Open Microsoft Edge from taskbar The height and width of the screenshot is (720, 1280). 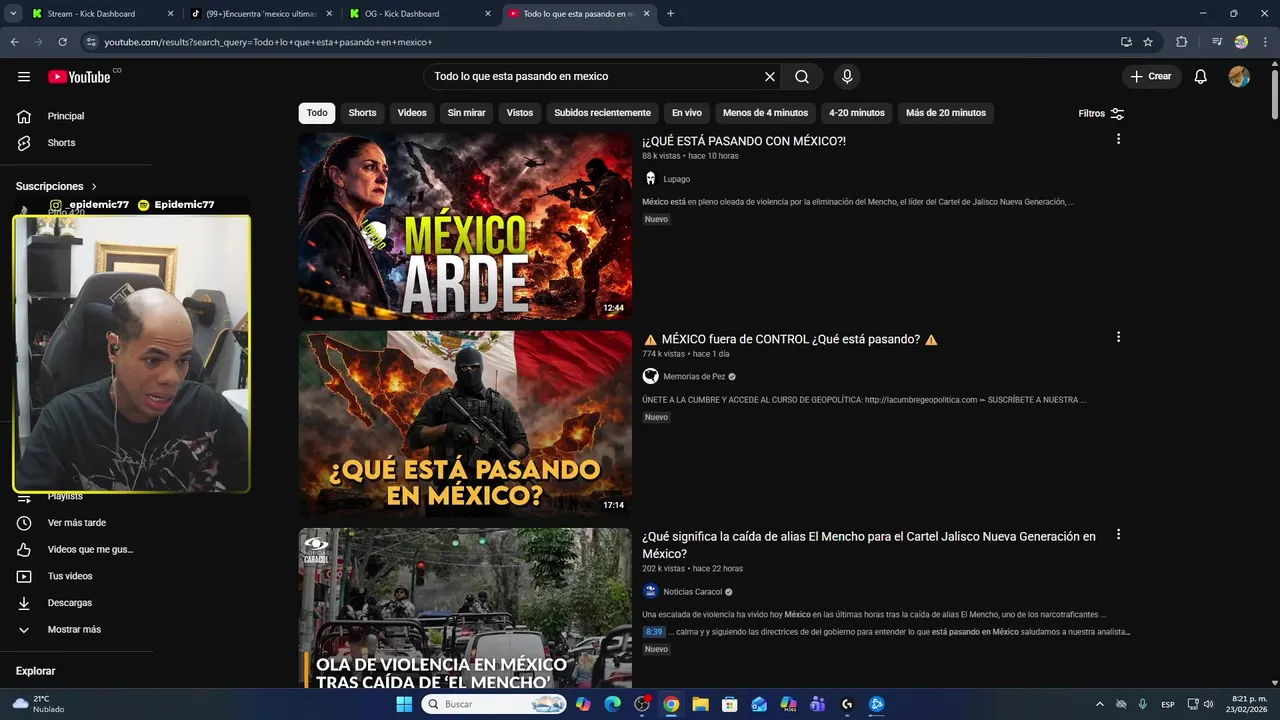612,704
